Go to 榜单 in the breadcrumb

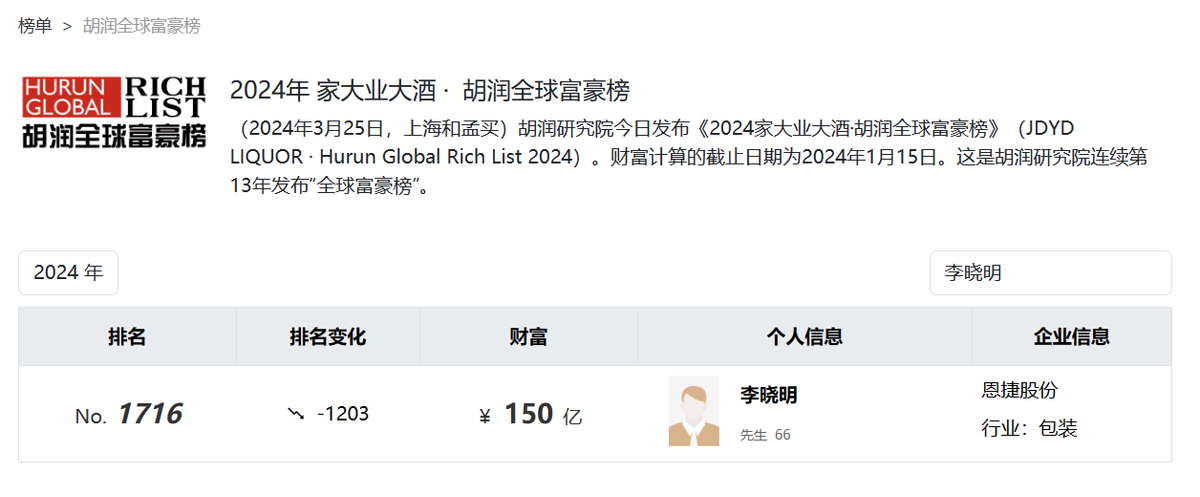pos(35,26)
